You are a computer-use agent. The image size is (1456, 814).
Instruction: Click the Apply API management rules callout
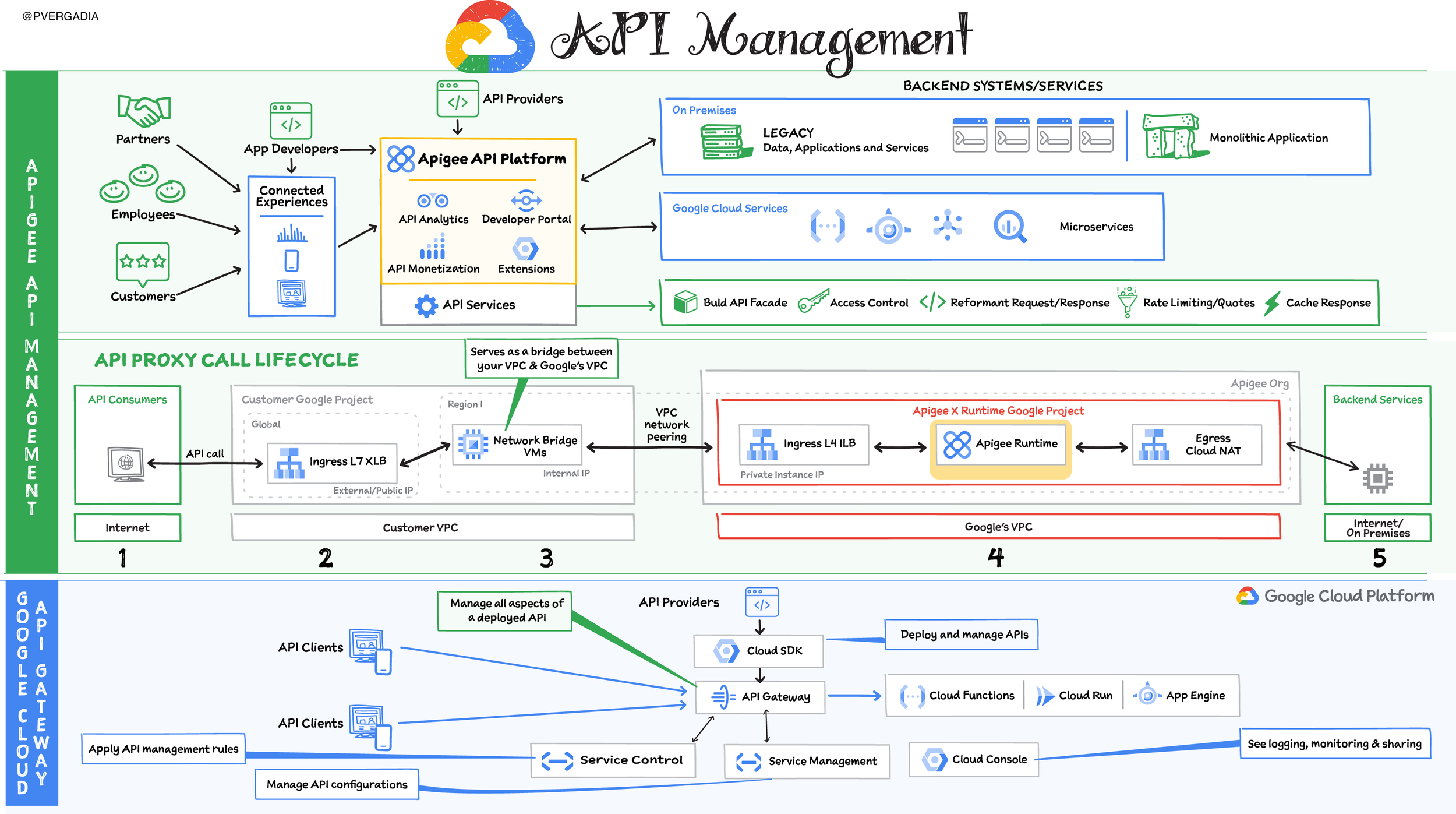[163, 749]
